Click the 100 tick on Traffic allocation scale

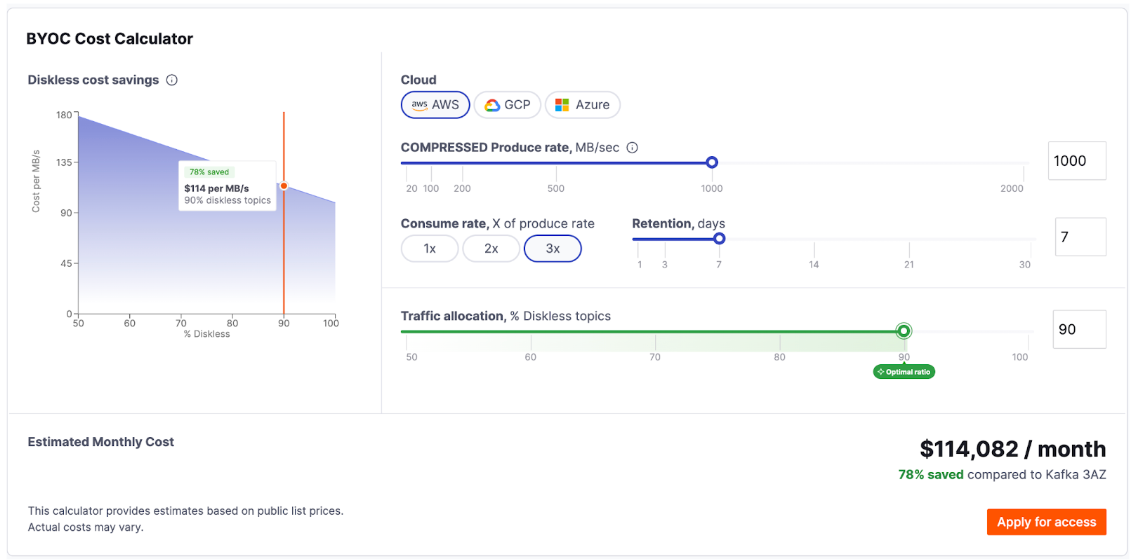1019,357
